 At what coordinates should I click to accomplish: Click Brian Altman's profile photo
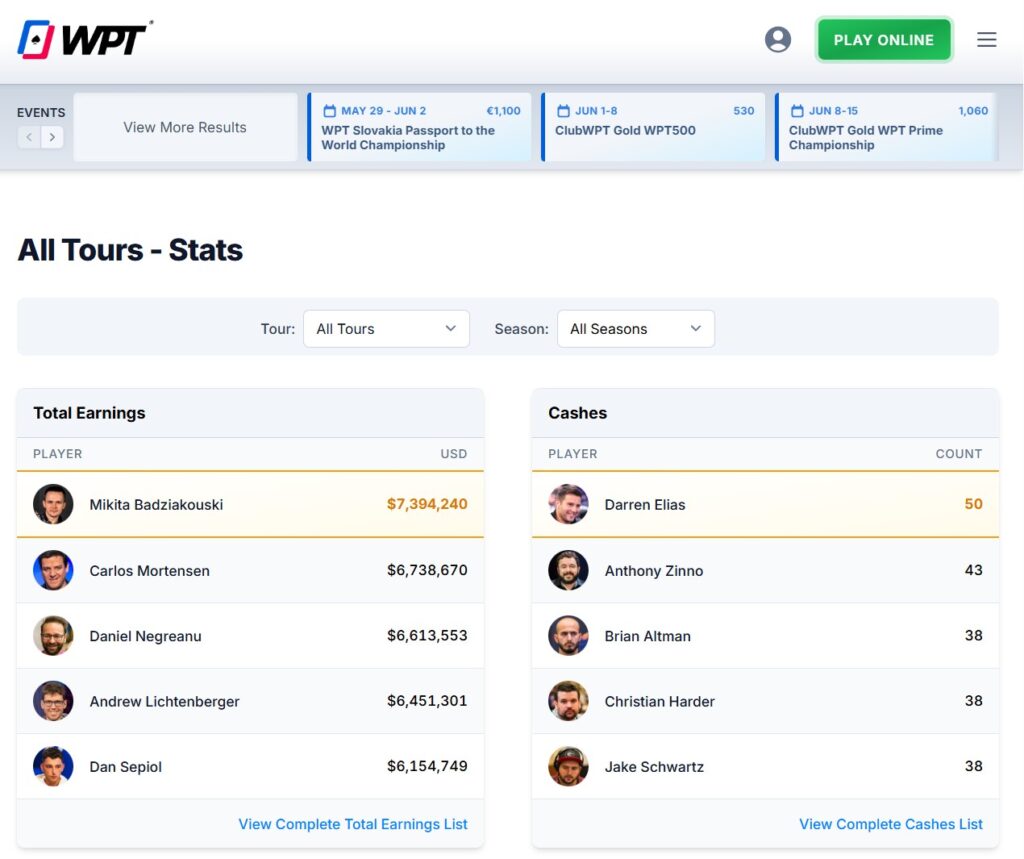(x=568, y=636)
